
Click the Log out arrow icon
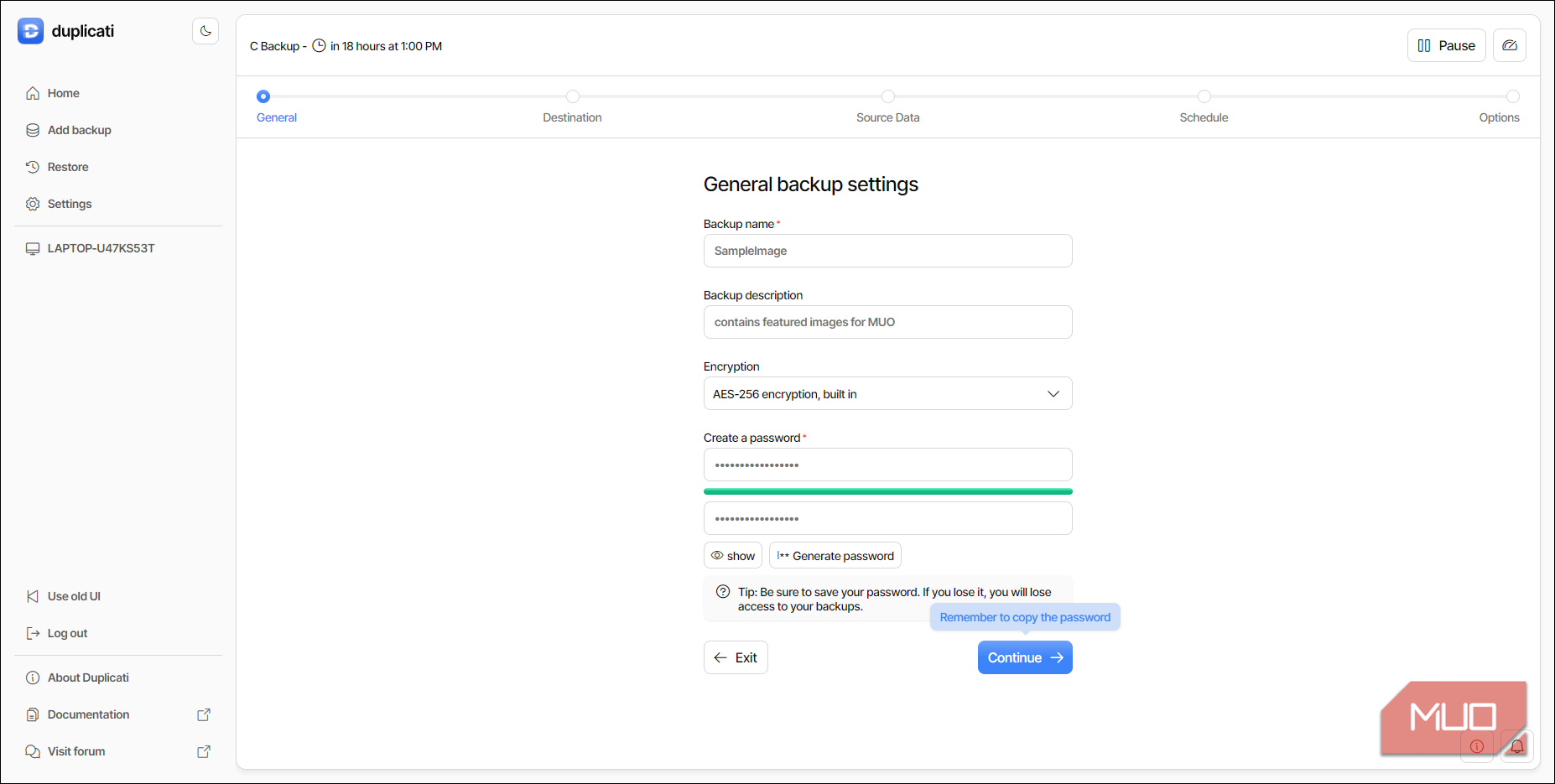tap(33, 633)
